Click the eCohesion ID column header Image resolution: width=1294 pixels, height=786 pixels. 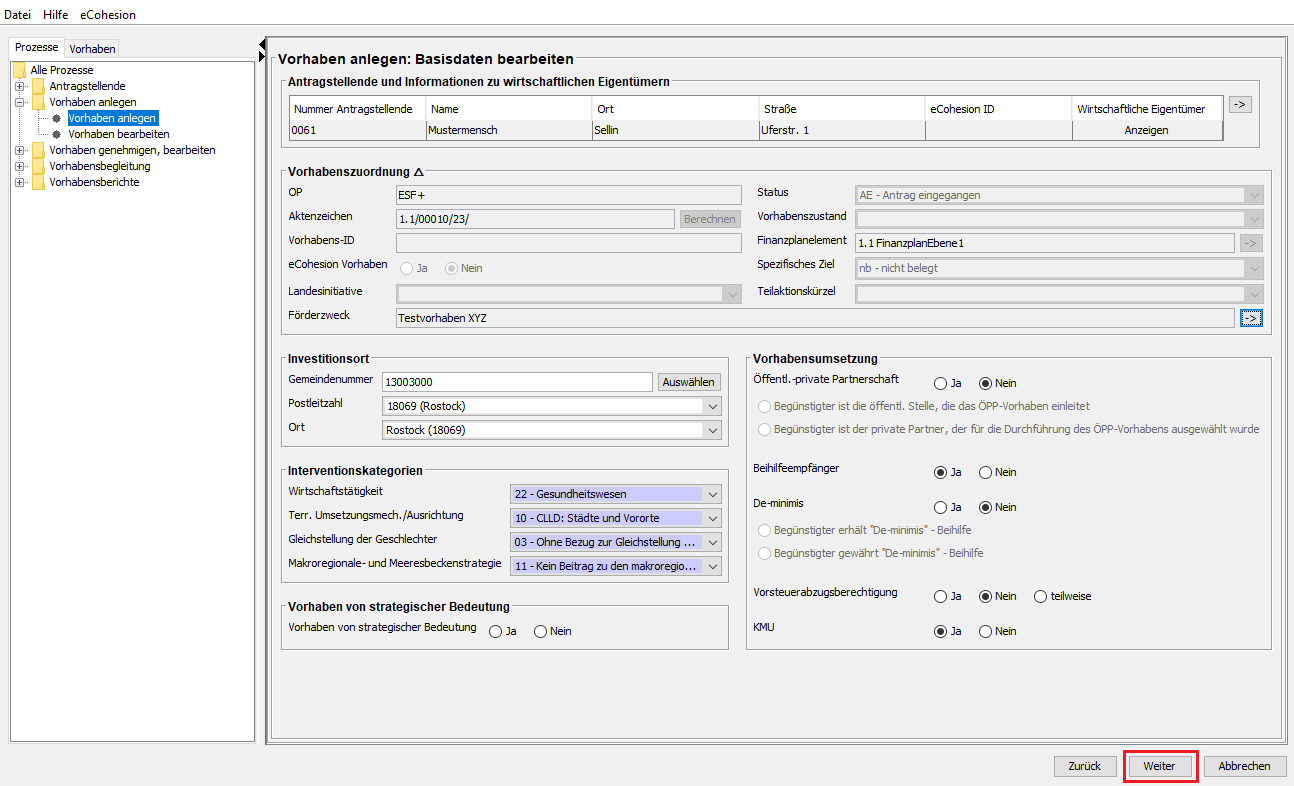click(998, 109)
